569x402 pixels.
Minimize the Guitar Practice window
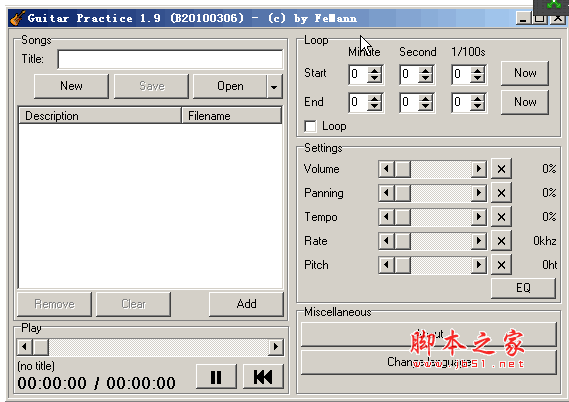[523, 19]
